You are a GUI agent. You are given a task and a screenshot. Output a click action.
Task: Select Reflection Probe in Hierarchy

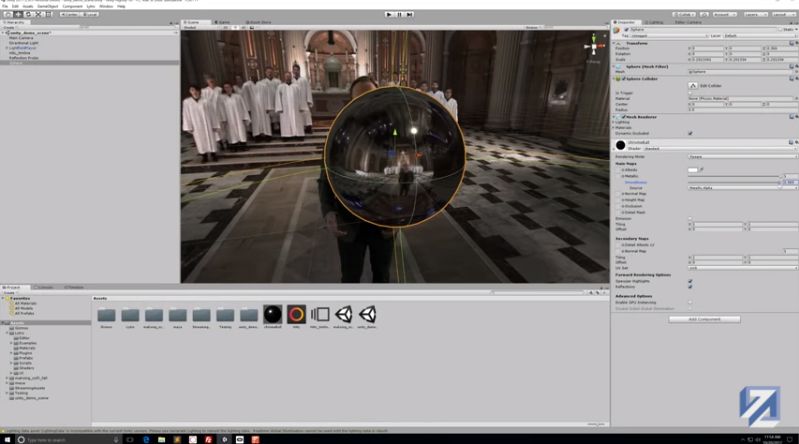(x=23, y=58)
